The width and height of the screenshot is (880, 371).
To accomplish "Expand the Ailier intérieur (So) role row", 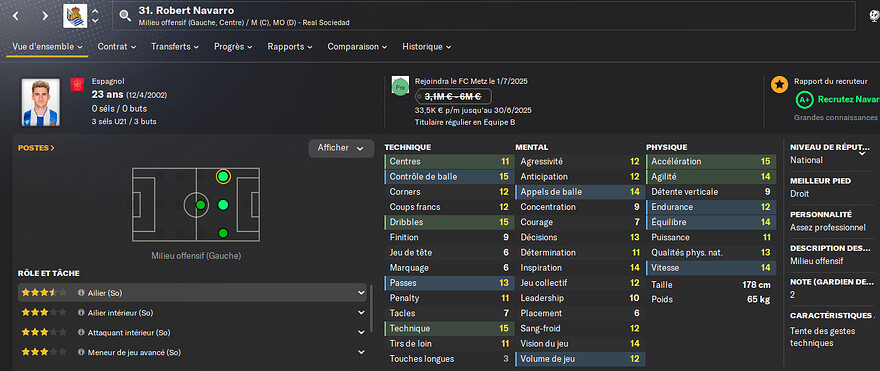I will (361, 313).
